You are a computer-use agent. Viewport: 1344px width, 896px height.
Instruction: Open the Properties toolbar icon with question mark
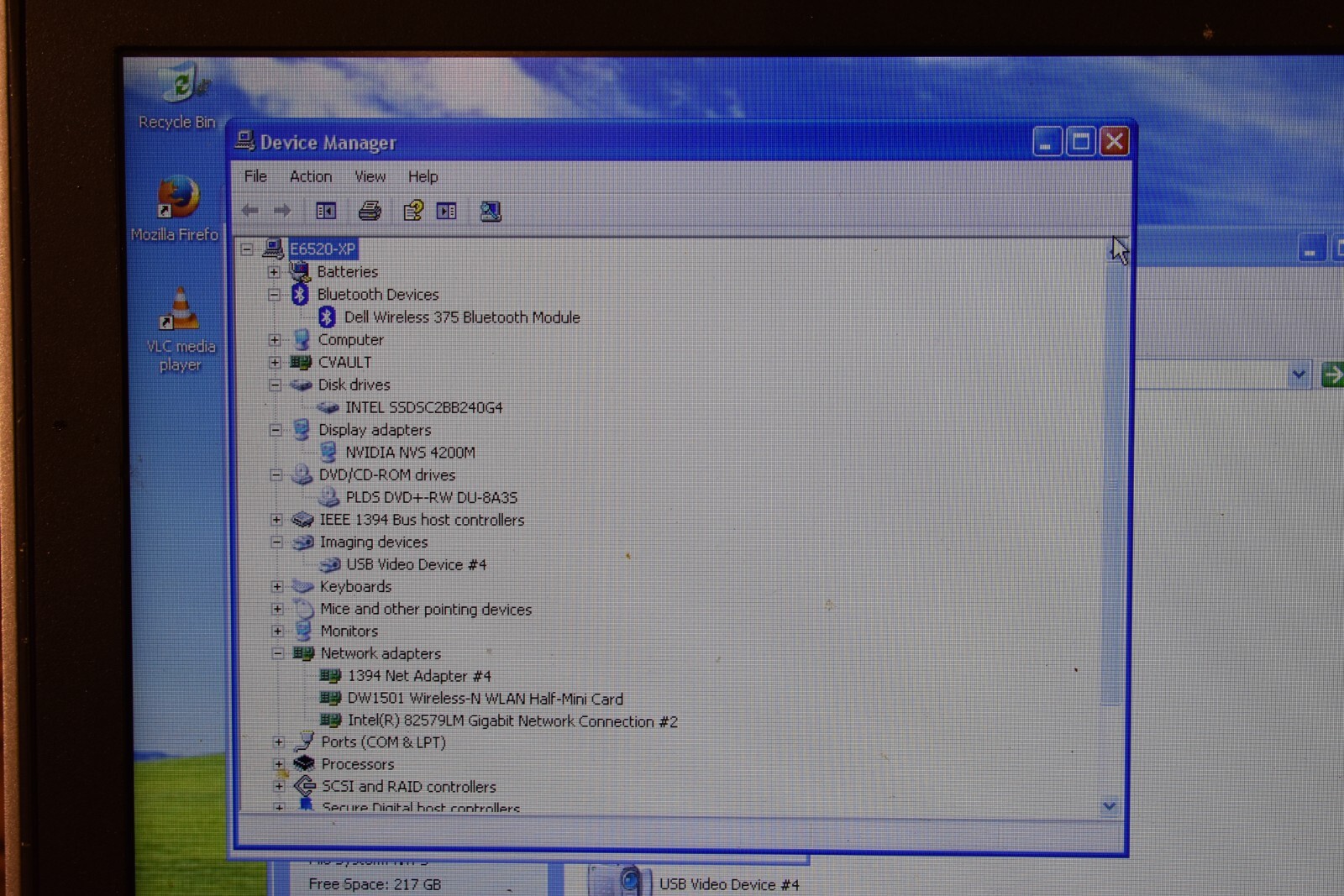point(412,211)
